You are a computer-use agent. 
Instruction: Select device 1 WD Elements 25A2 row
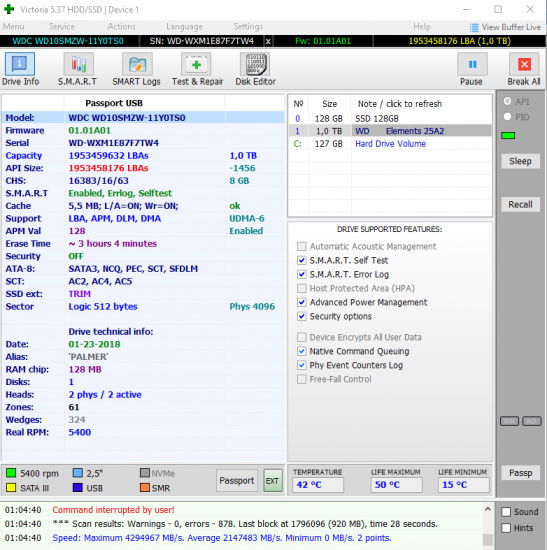point(390,131)
